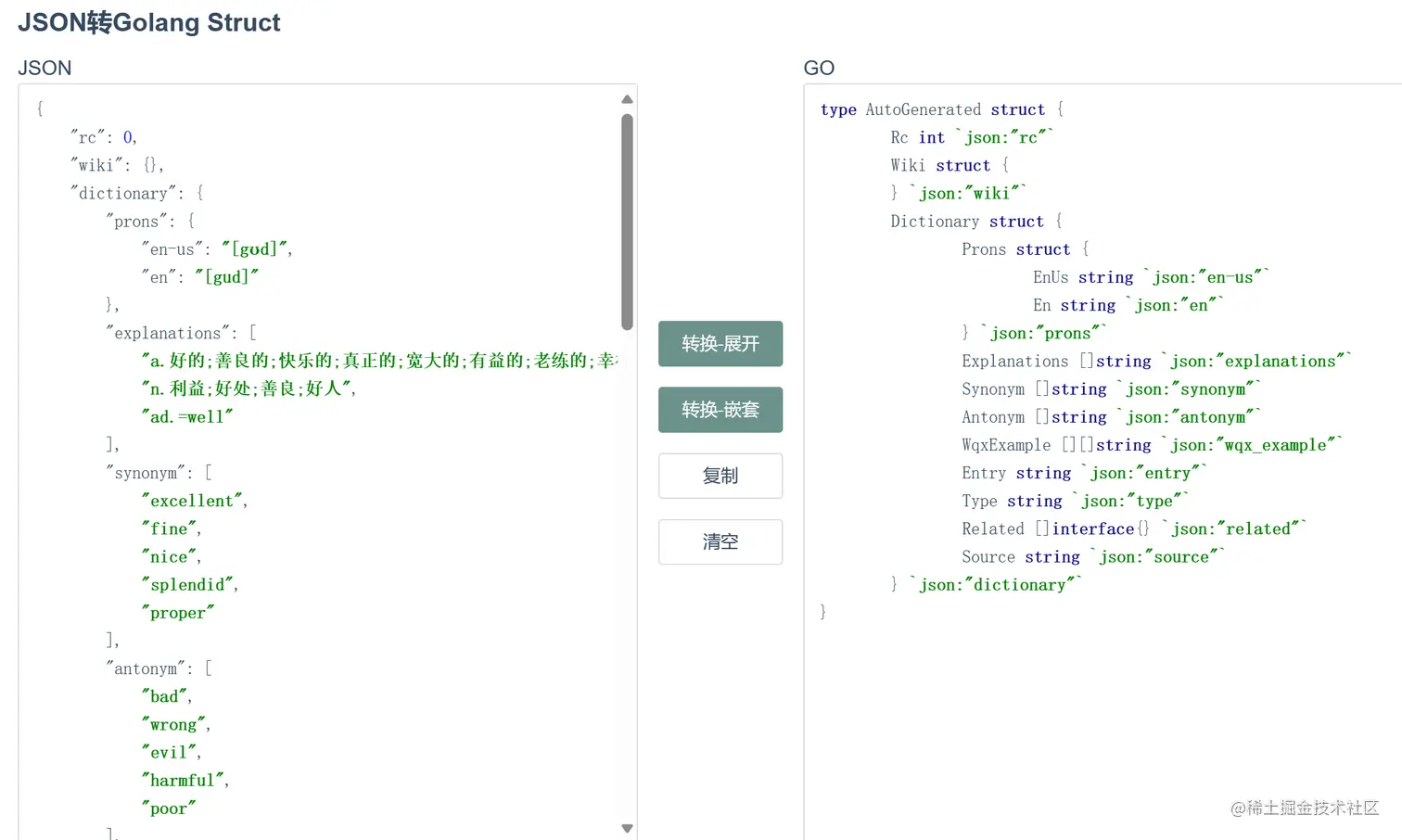The image size is (1402, 840).
Task: Click the GO panel label
Action: pyautogui.click(x=819, y=68)
